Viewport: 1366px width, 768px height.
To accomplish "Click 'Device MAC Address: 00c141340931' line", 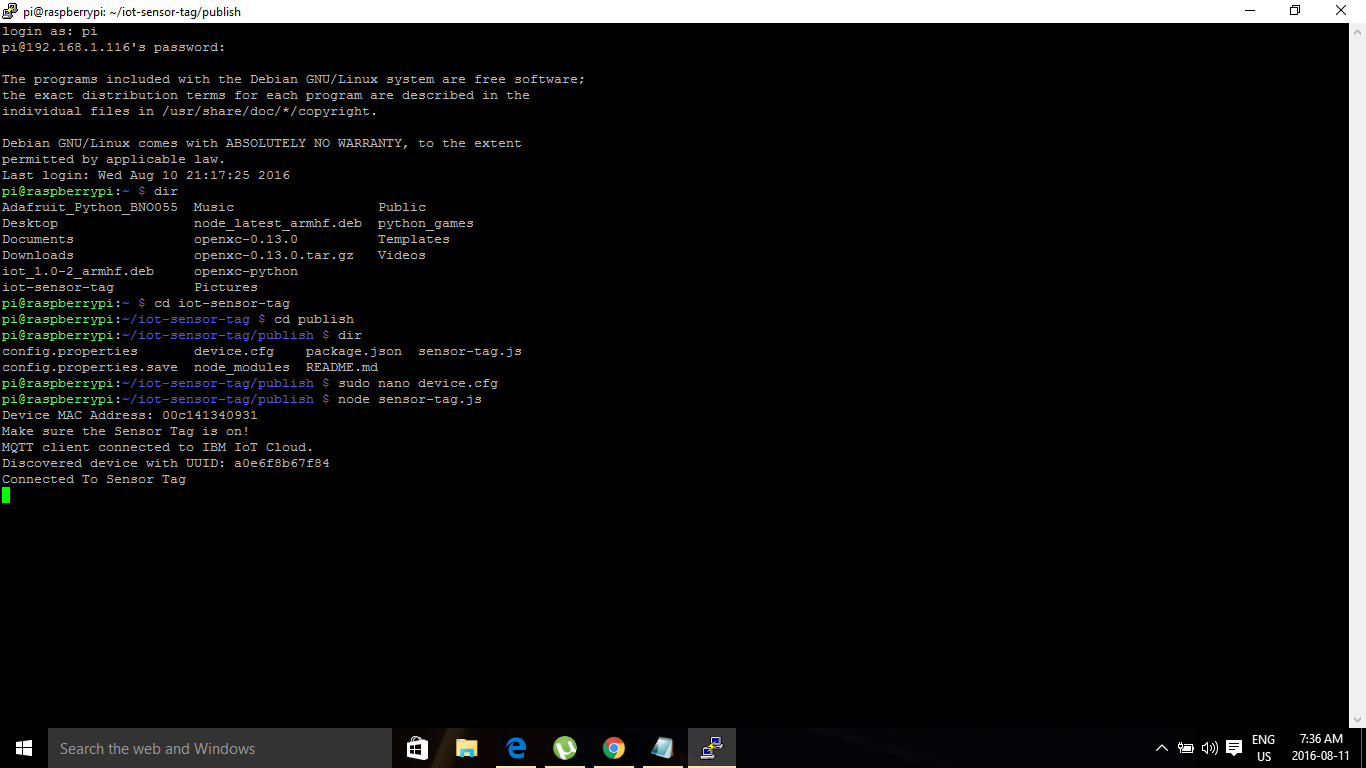I will pos(130,415).
